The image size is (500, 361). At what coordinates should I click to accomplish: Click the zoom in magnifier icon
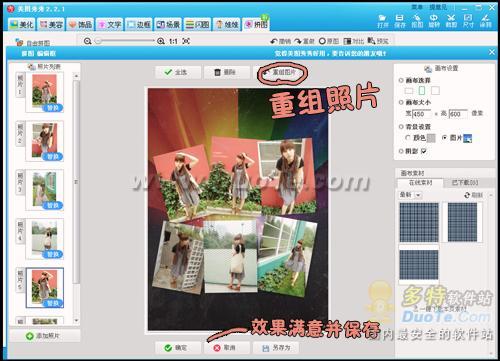pyautogui.click(x=161, y=41)
